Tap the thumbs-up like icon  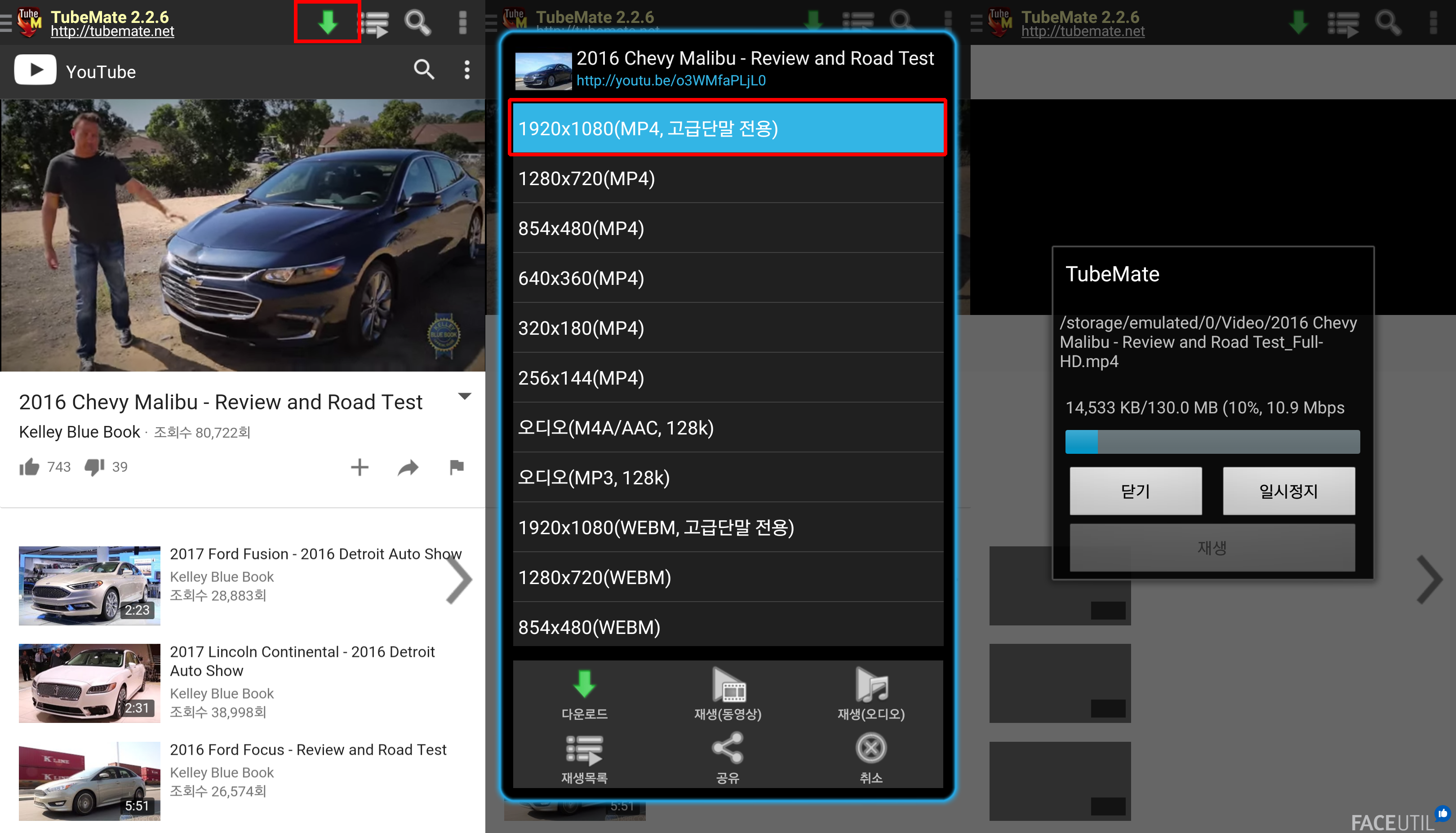[29, 467]
